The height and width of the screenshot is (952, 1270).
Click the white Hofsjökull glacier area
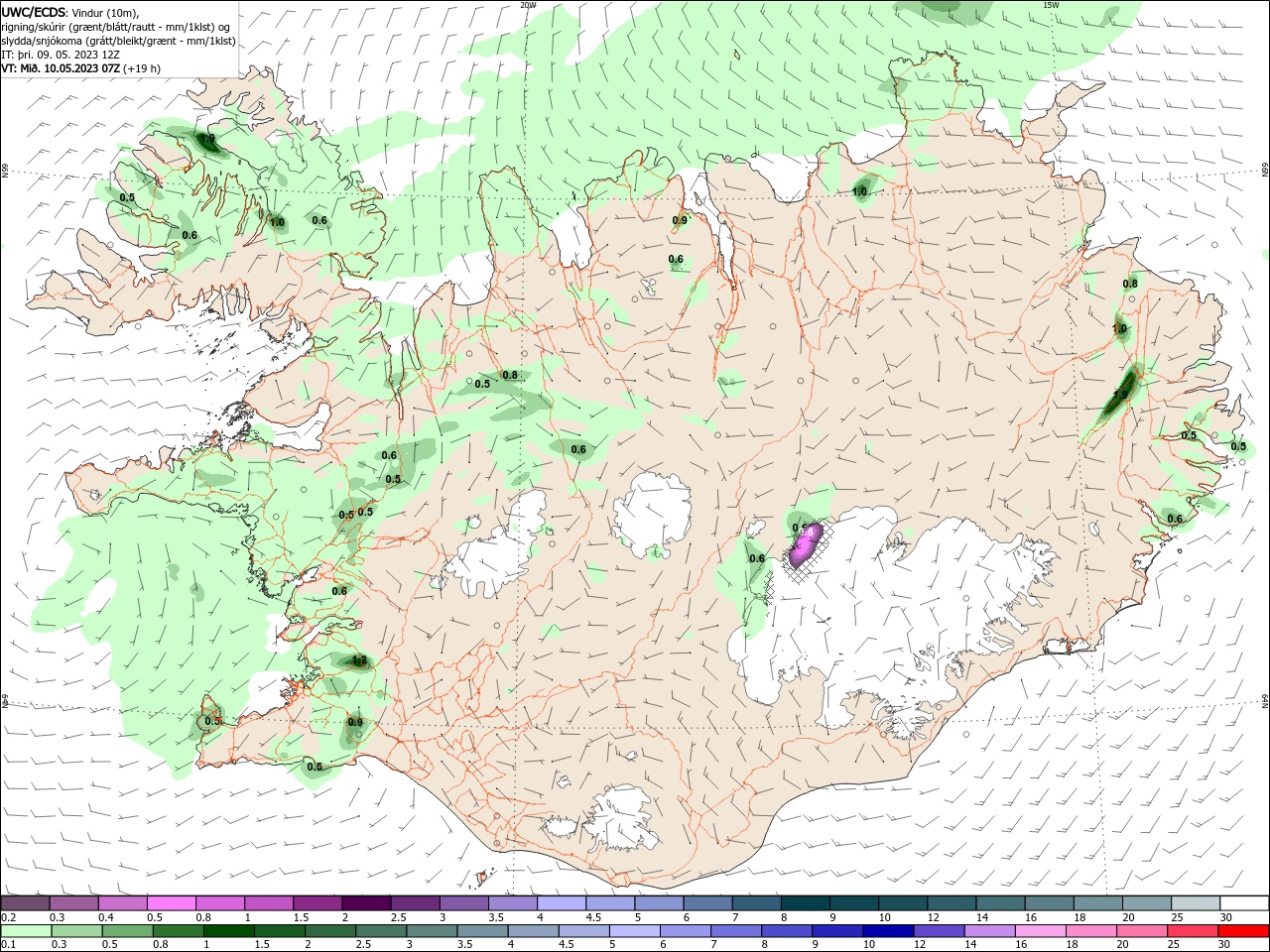(x=652, y=514)
